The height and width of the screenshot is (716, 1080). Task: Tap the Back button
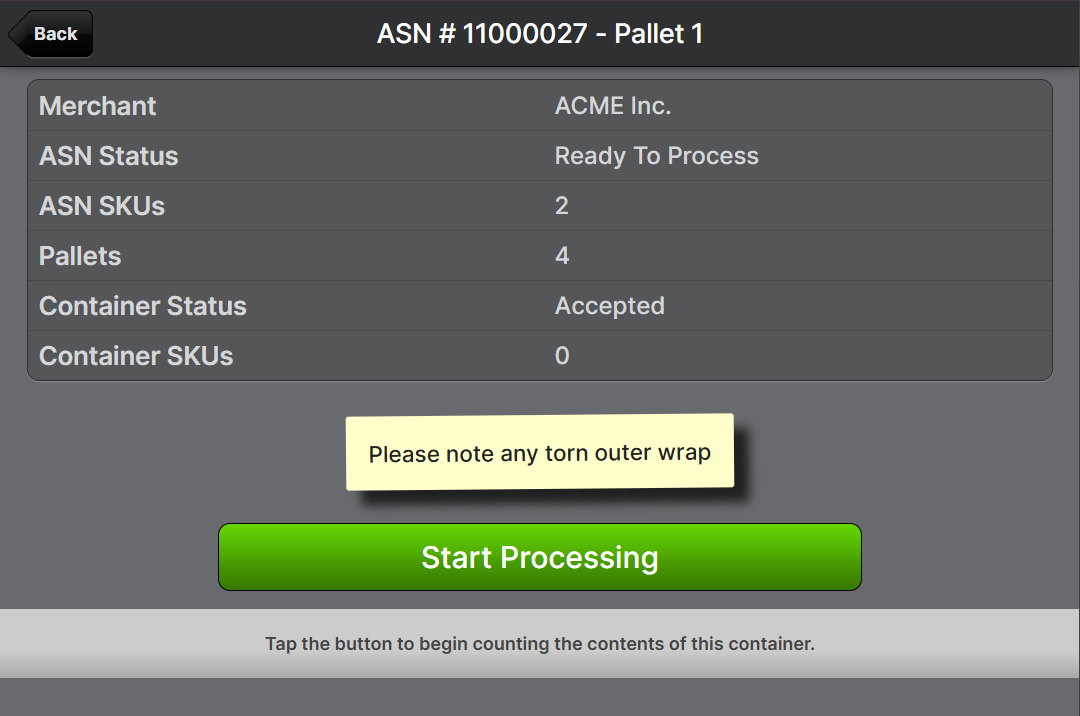pos(52,34)
